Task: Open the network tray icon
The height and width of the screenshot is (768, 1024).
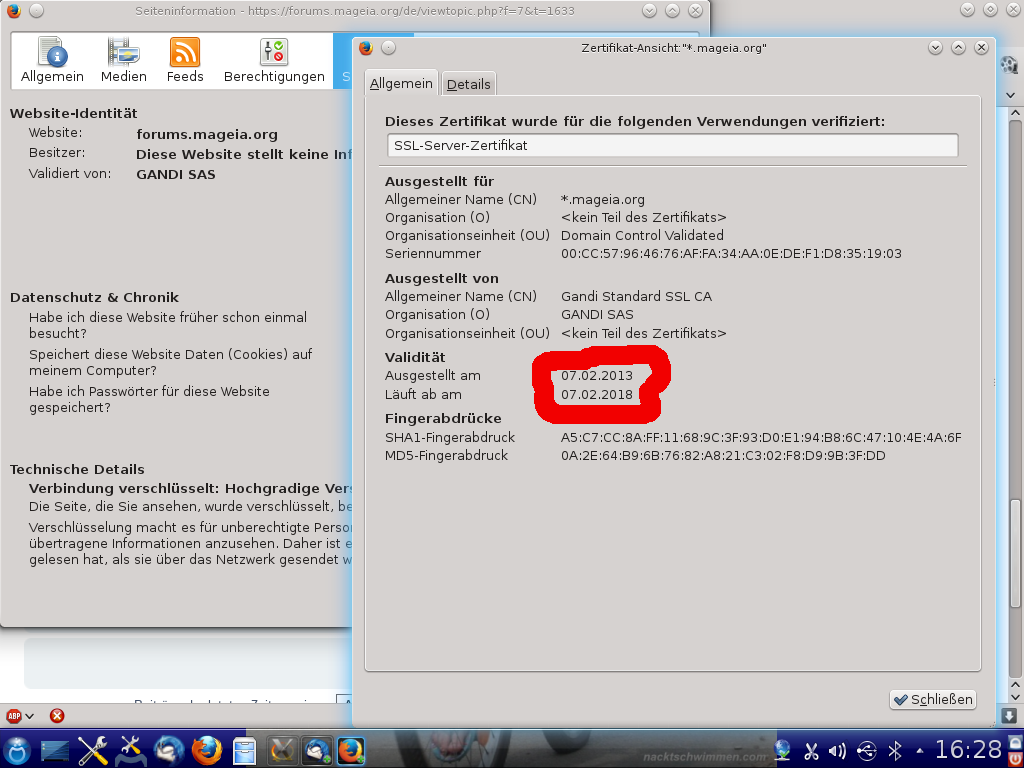Action: tap(782, 751)
